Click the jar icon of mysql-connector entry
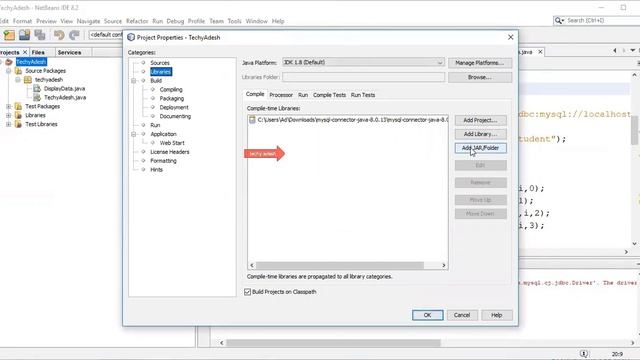This screenshot has height=360, width=640. click(252, 120)
